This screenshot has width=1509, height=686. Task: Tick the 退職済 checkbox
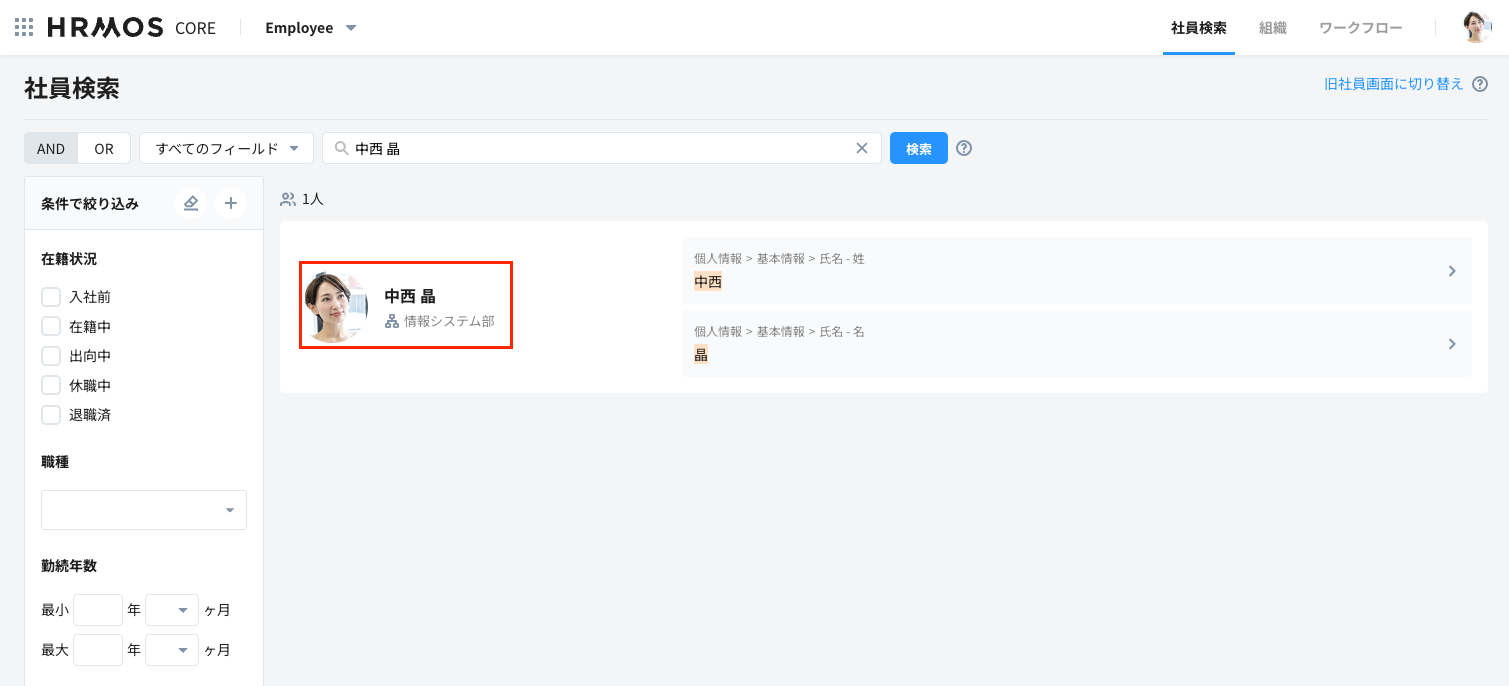(x=51, y=415)
